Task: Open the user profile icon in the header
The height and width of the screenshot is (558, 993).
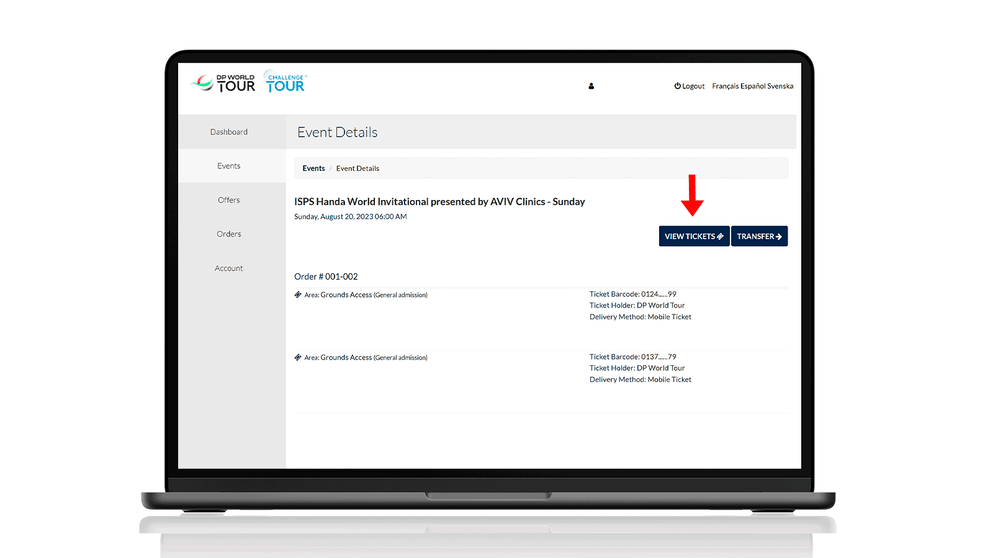Action: pyautogui.click(x=591, y=86)
